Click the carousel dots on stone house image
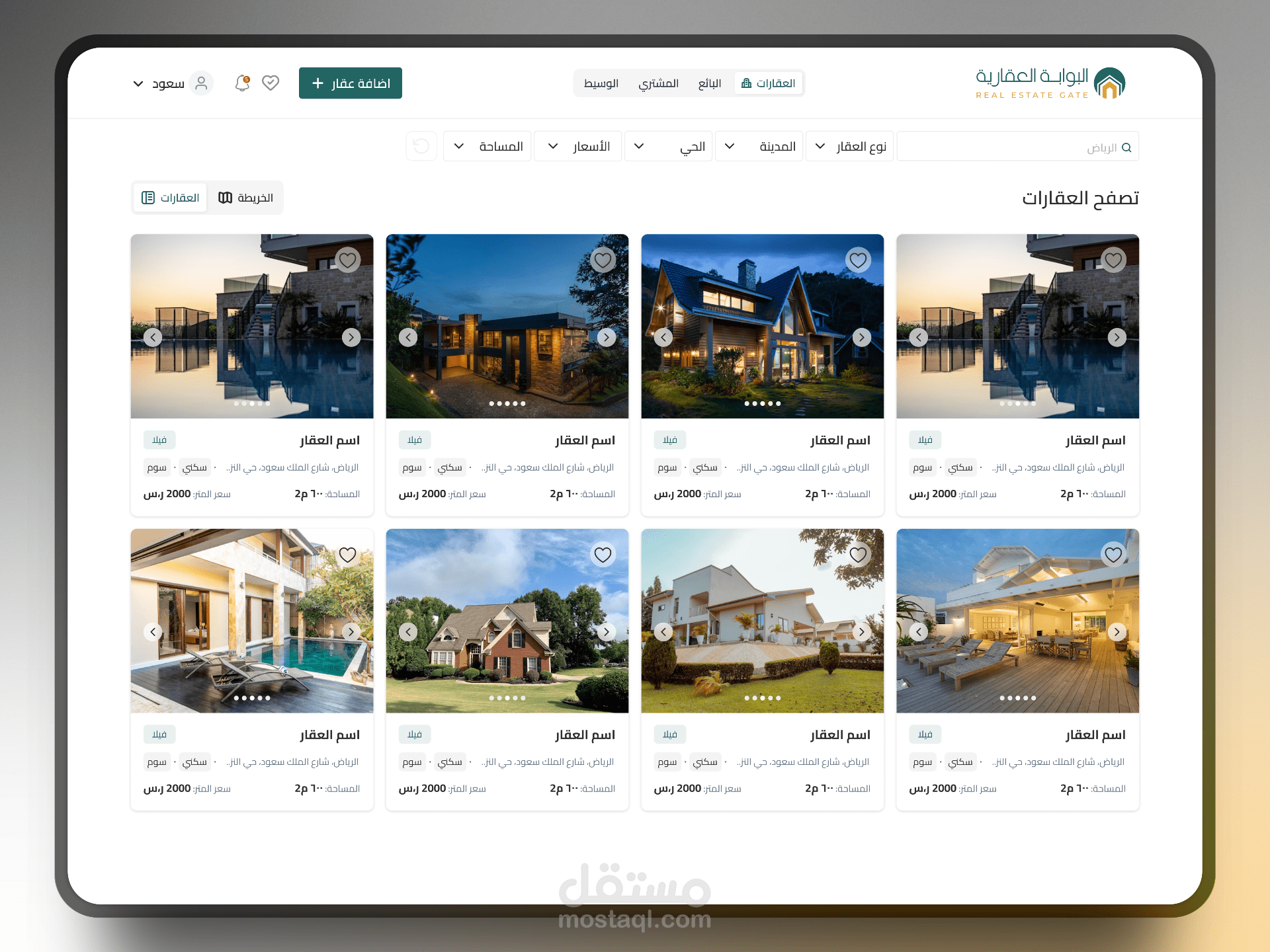This screenshot has width=1270, height=952. click(507, 403)
